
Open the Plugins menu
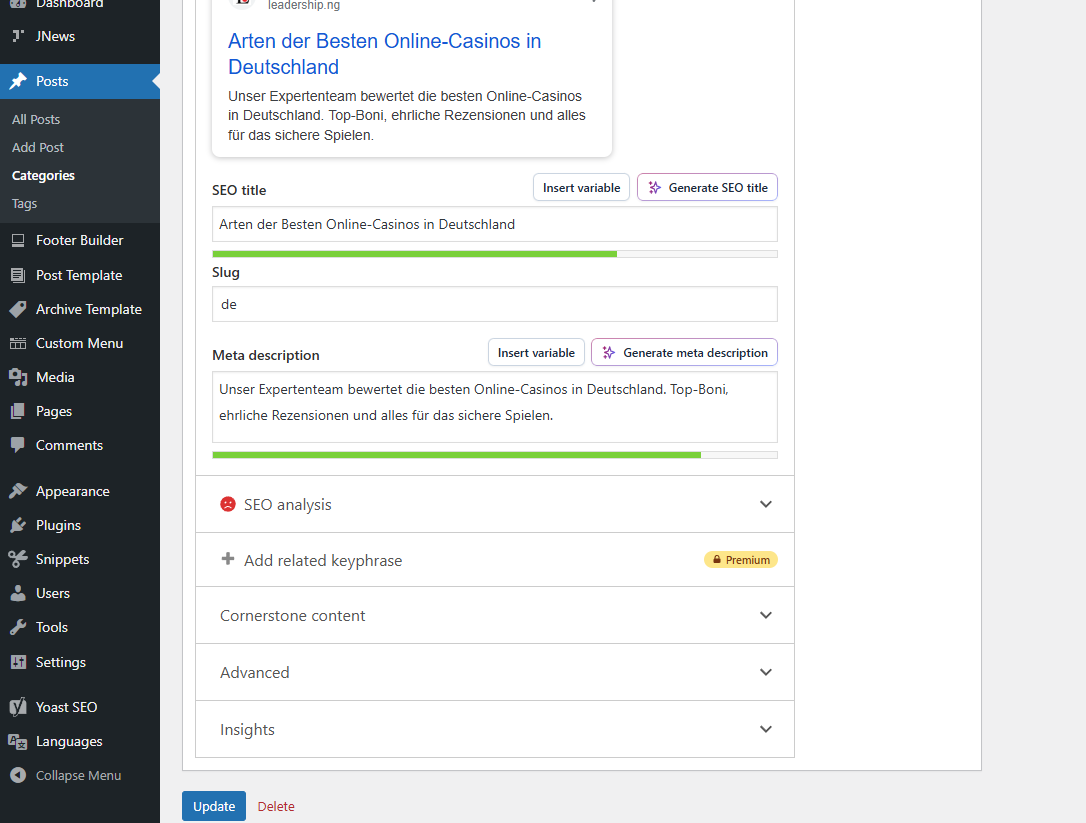(x=80, y=525)
